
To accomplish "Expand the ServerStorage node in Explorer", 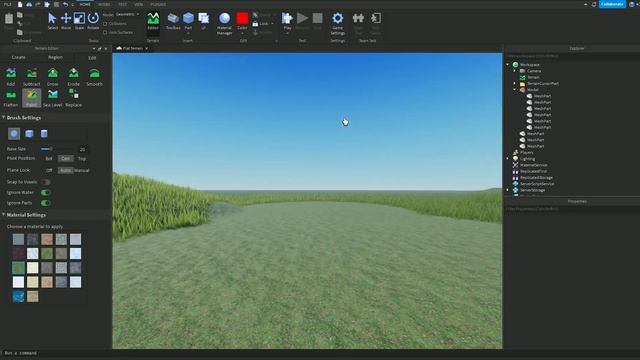I will [508, 190].
